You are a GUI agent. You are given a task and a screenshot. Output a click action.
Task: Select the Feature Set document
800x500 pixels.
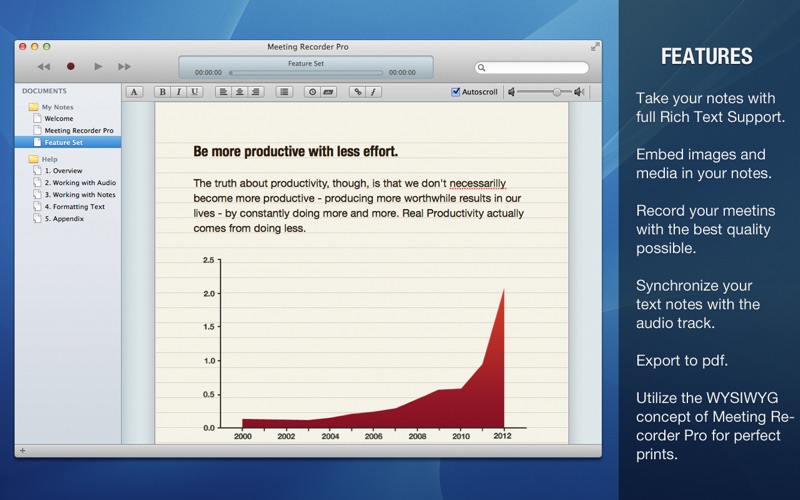(68, 142)
